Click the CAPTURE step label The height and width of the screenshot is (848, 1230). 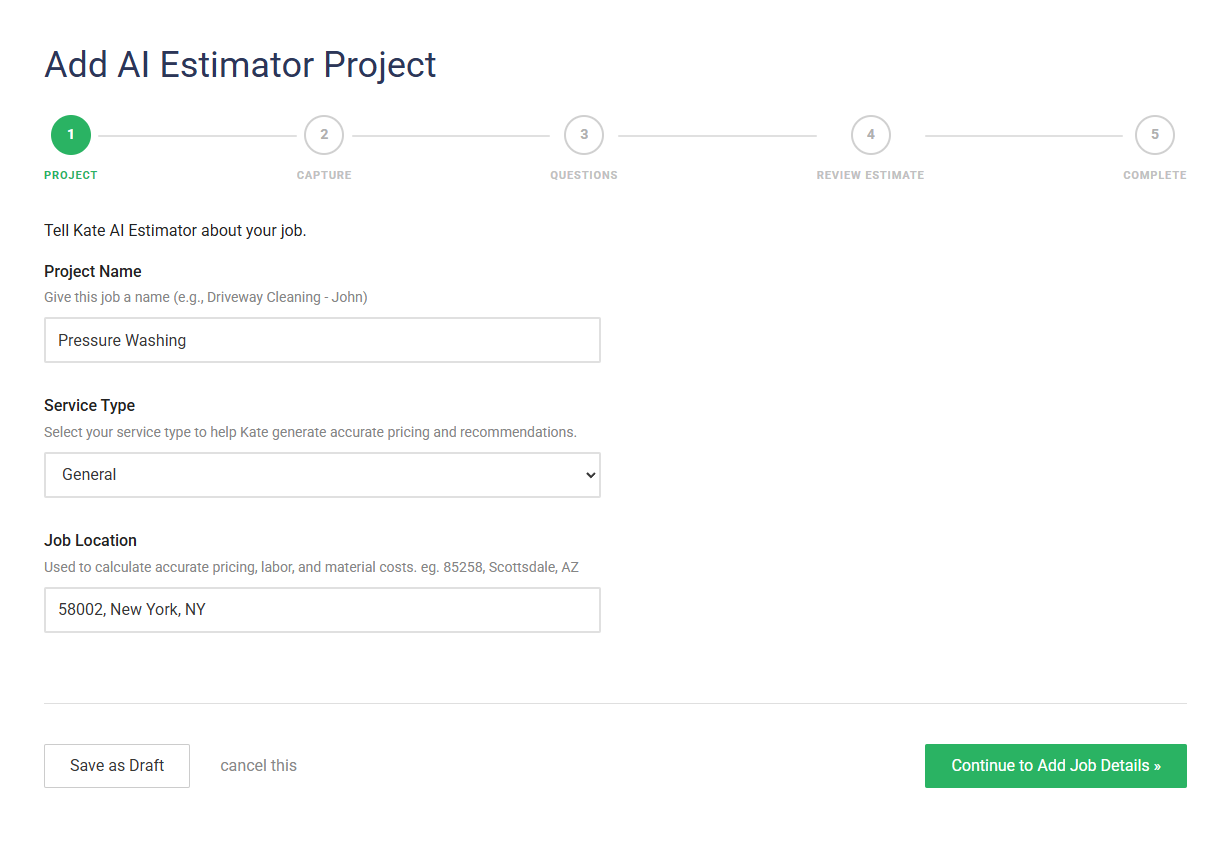click(323, 175)
